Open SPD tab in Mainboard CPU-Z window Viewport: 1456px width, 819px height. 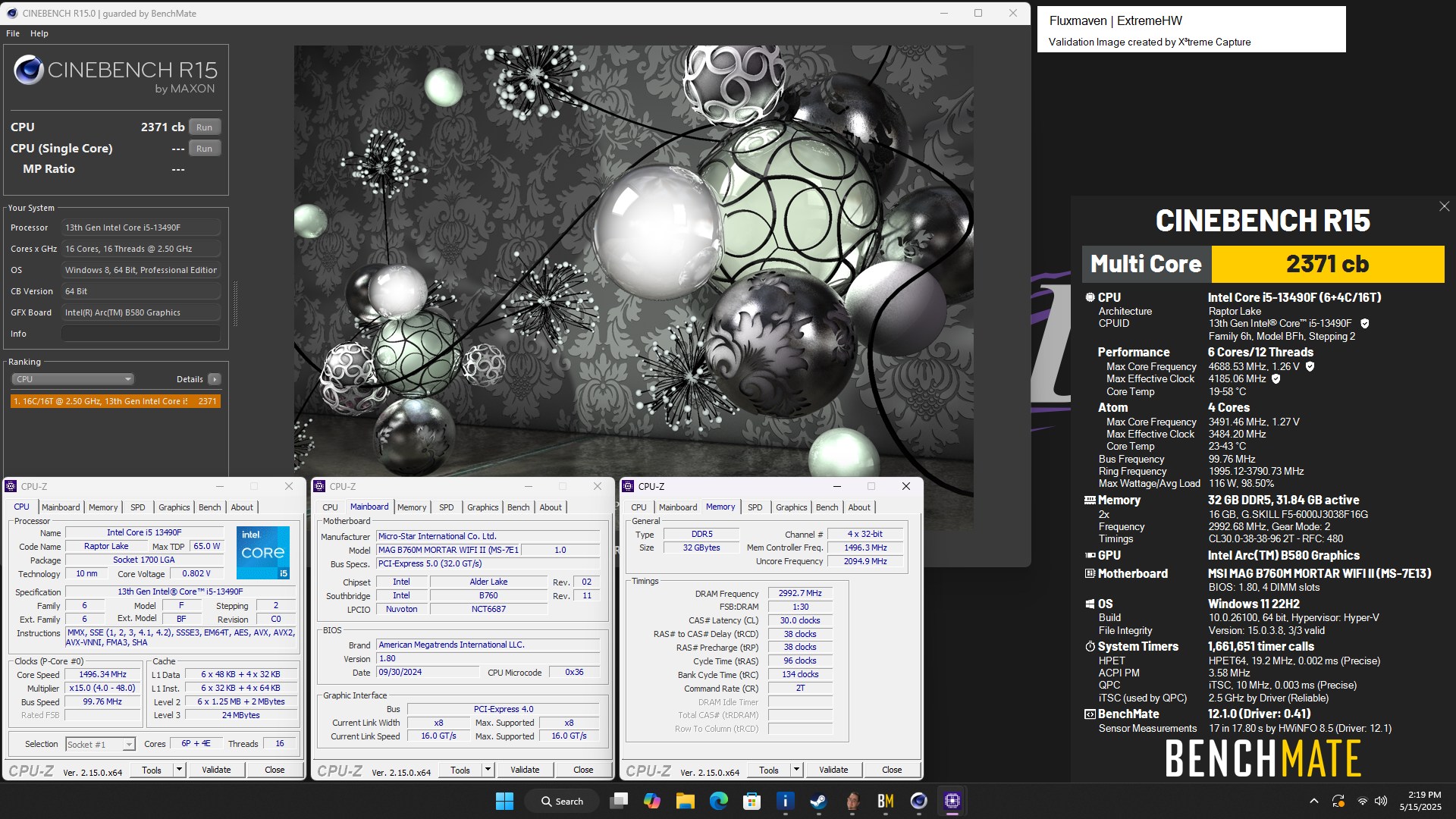(447, 507)
